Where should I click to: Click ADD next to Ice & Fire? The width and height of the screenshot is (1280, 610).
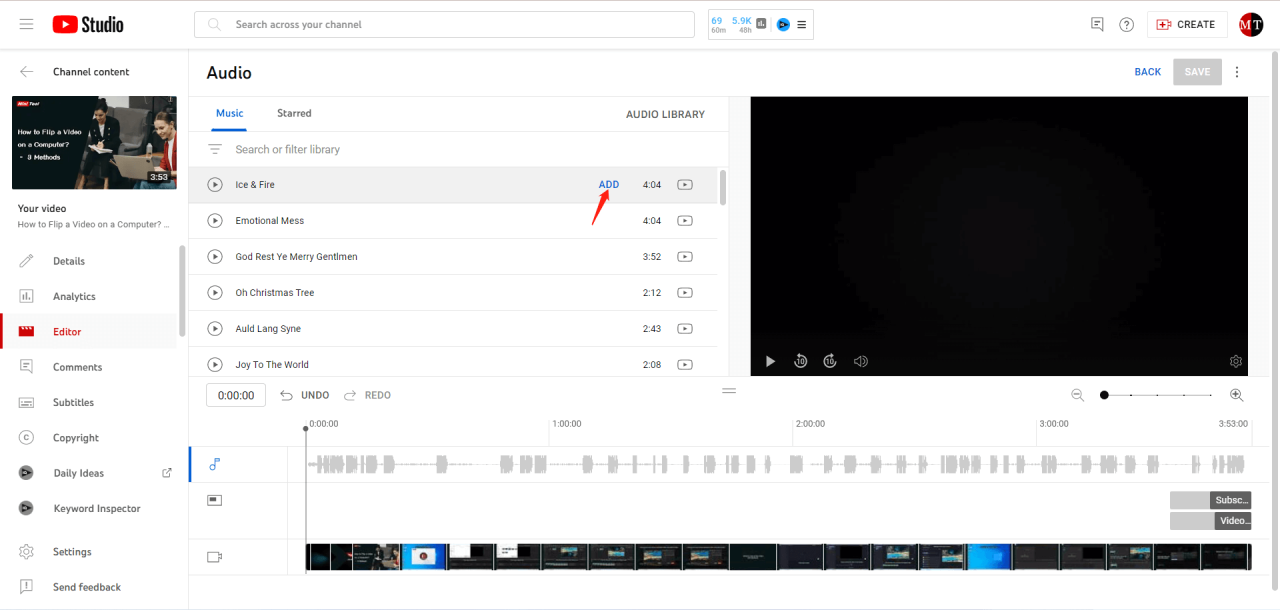click(x=609, y=184)
